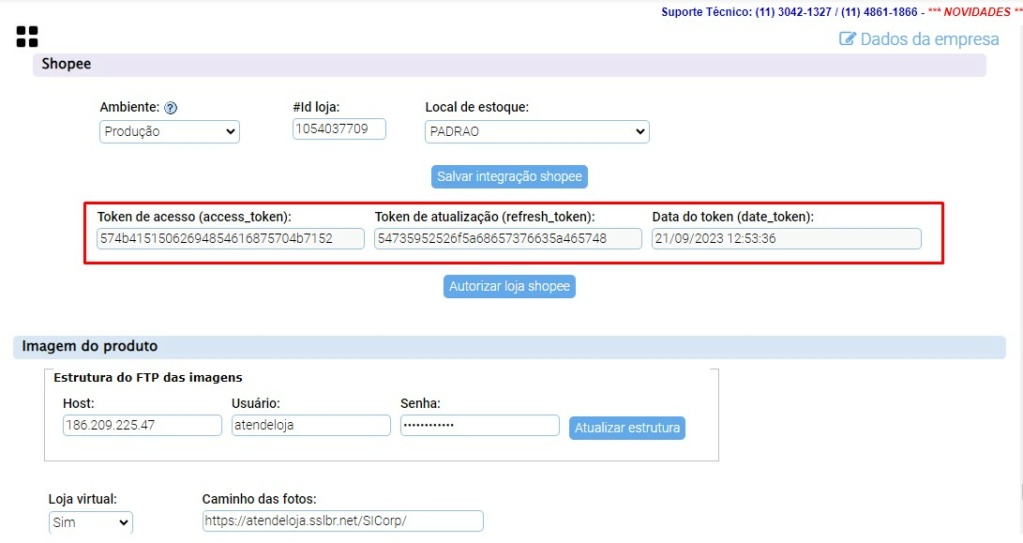Open Dados da empresa link

[x=929, y=39]
